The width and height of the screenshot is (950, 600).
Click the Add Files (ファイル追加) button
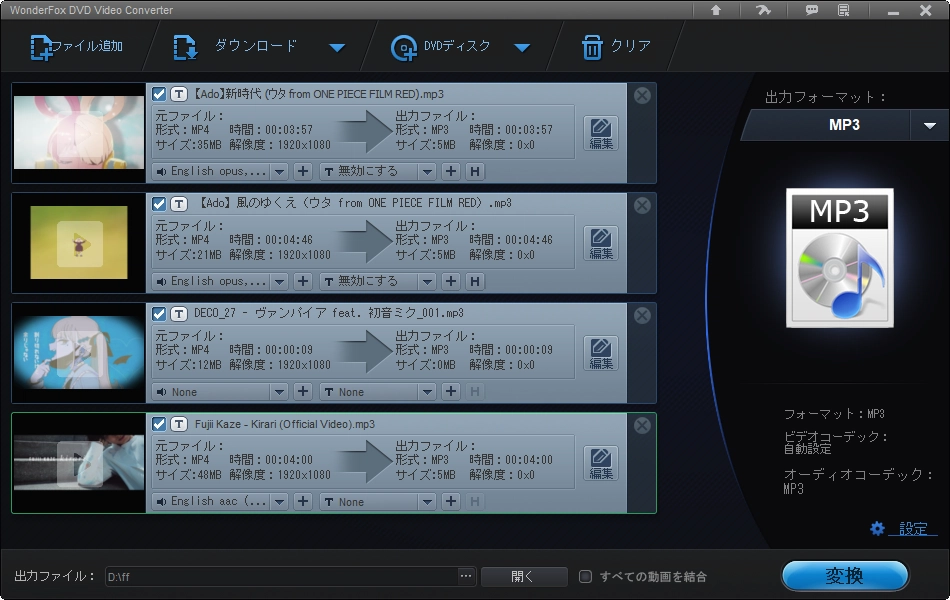coord(77,47)
